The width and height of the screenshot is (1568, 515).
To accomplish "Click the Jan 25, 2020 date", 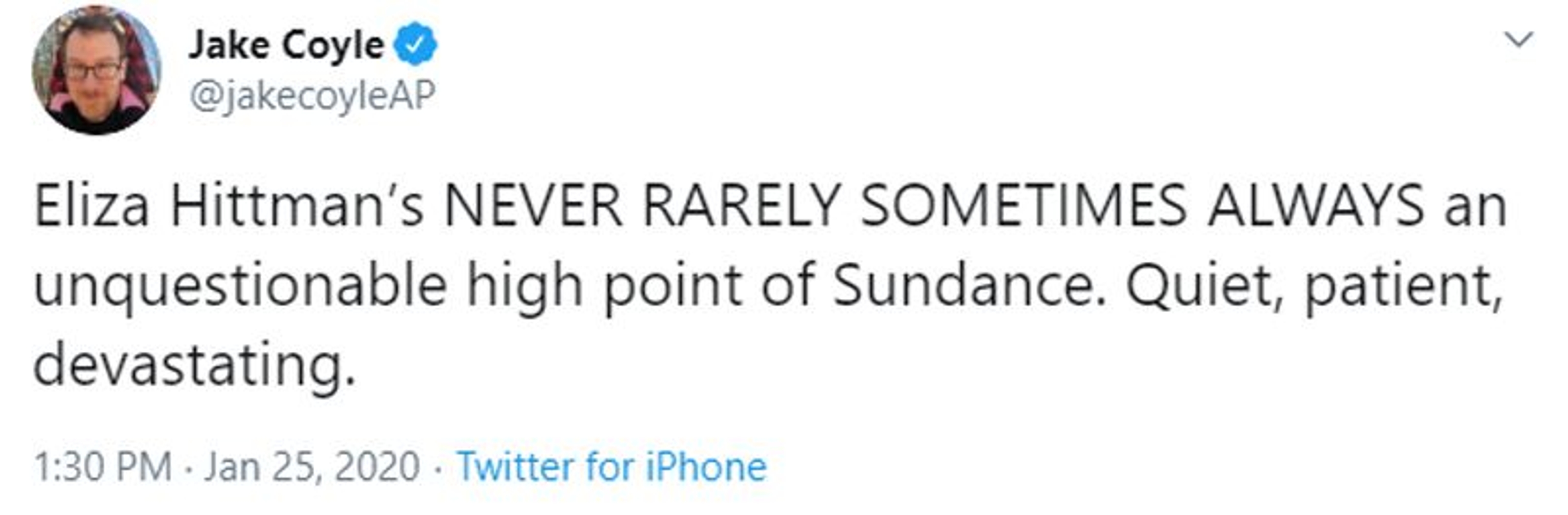I will click(x=312, y=467).
